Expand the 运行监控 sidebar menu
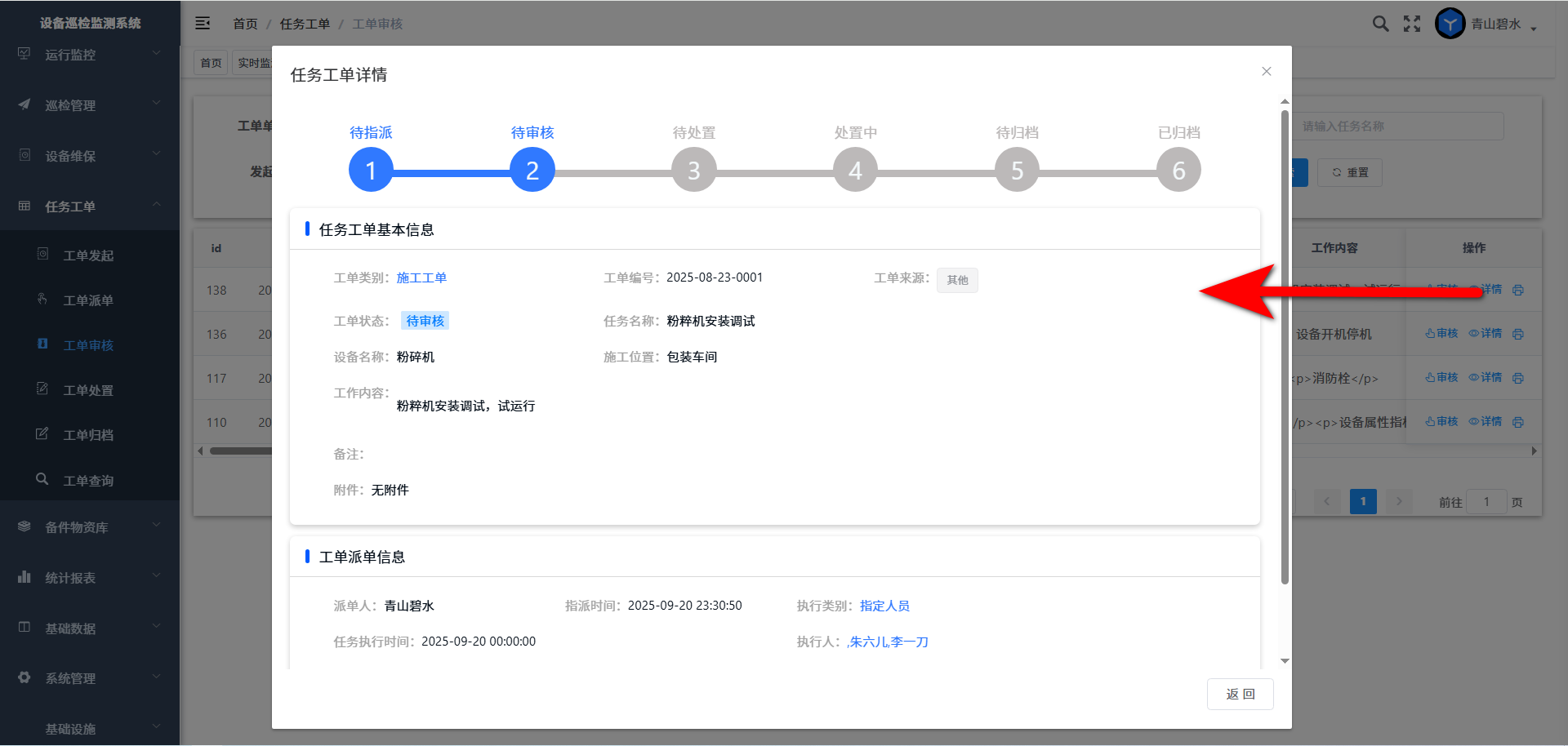Screen dimensions: 1568x746 (x=90, y=55)
